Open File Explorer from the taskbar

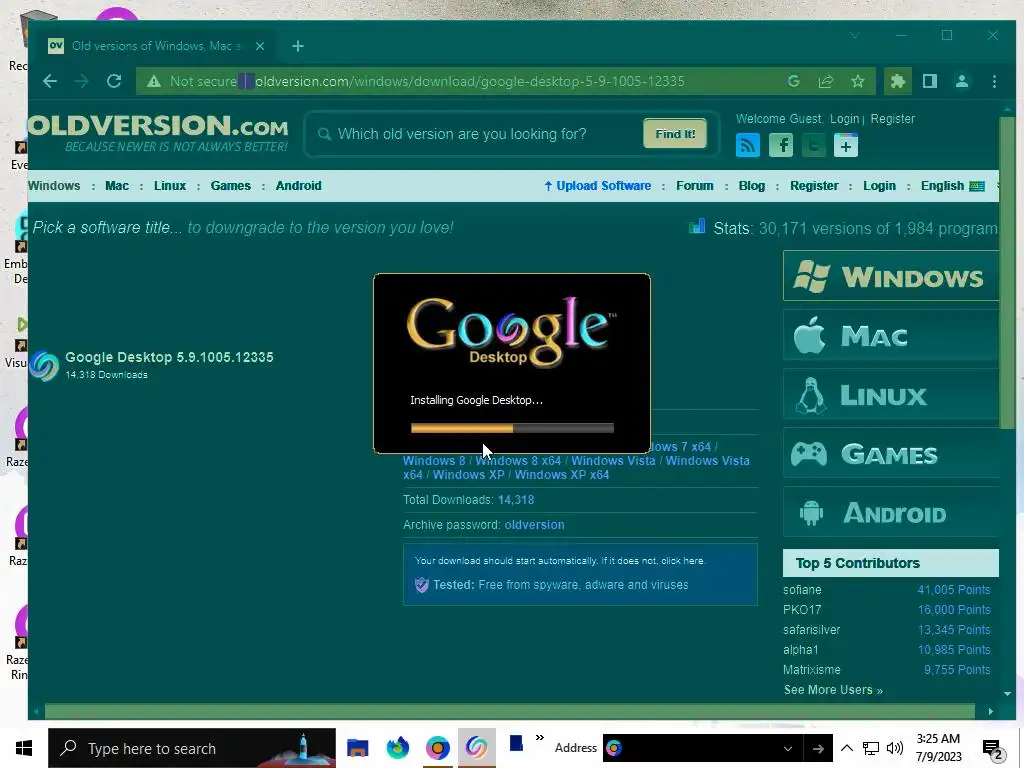[x=357, y=748]
